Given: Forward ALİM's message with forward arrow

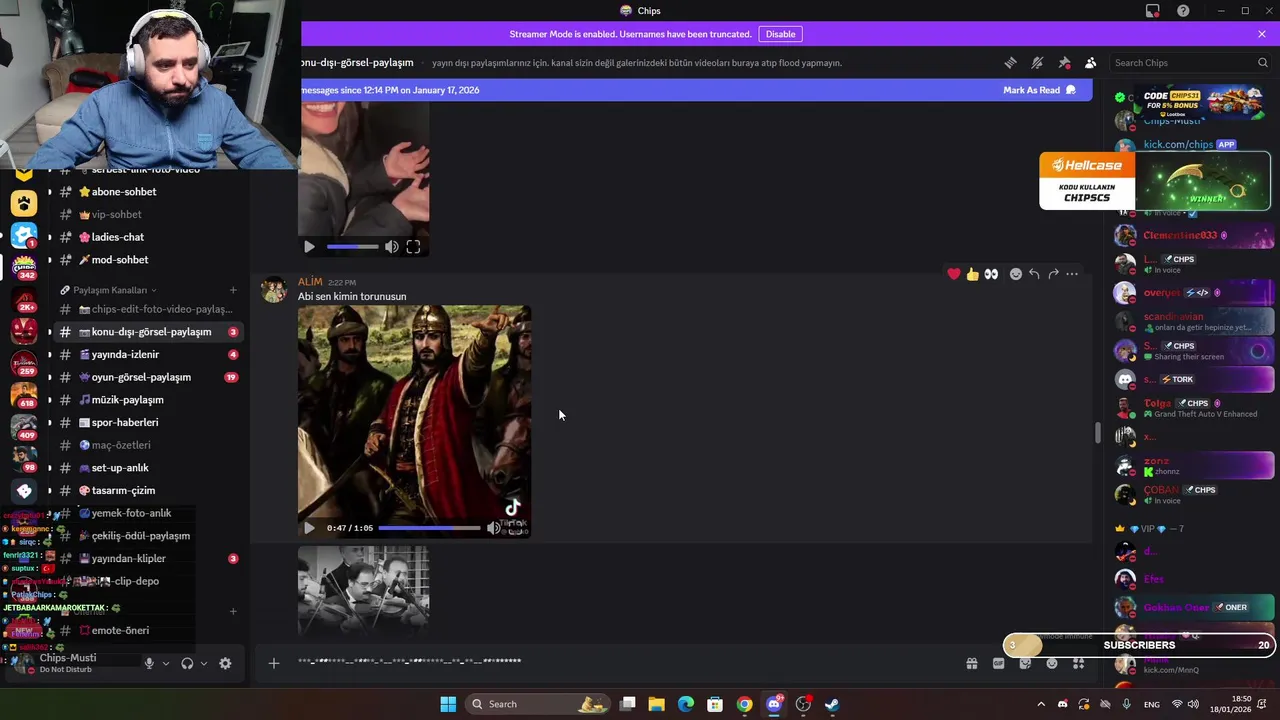Looking at the screenshot, I should click(x=1053, y=274).
